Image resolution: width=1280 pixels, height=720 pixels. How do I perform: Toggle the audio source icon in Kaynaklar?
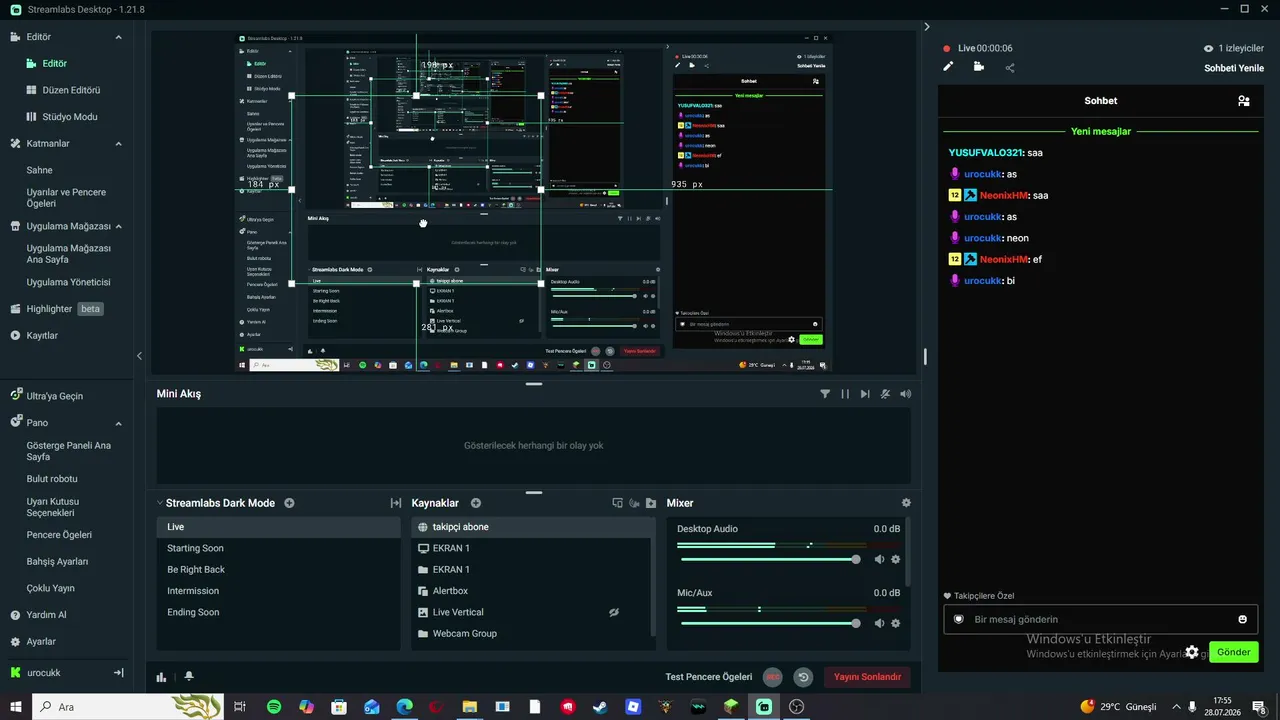[x=634, y=503]
